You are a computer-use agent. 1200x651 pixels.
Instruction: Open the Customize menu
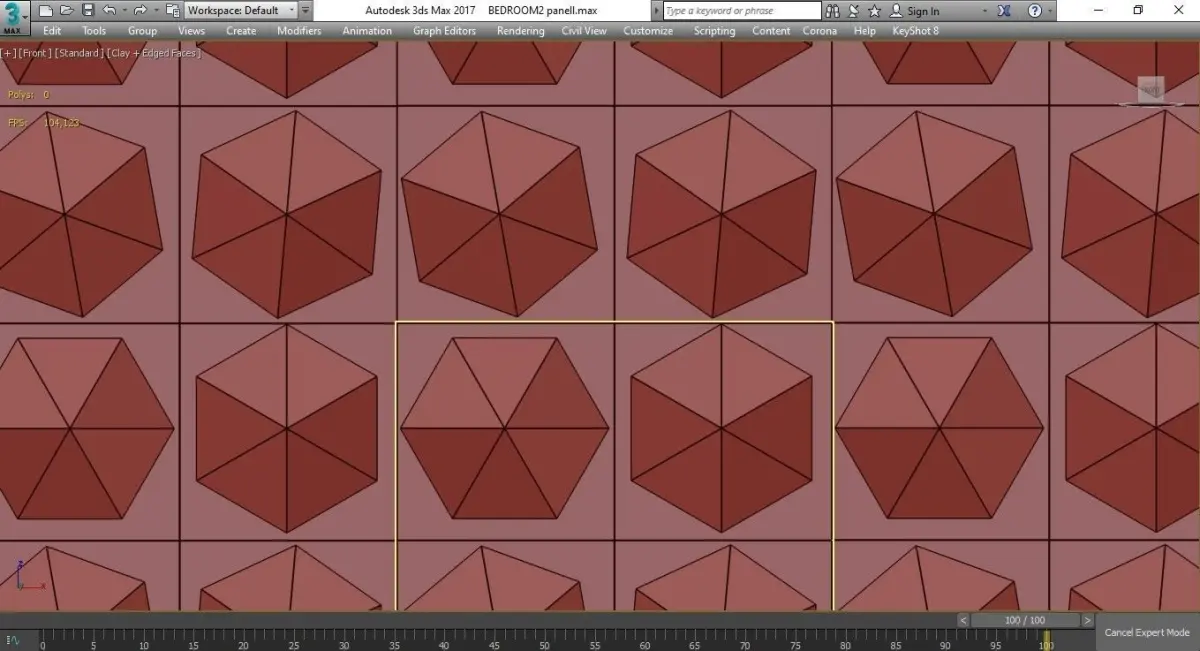click(x=648, y=31)
